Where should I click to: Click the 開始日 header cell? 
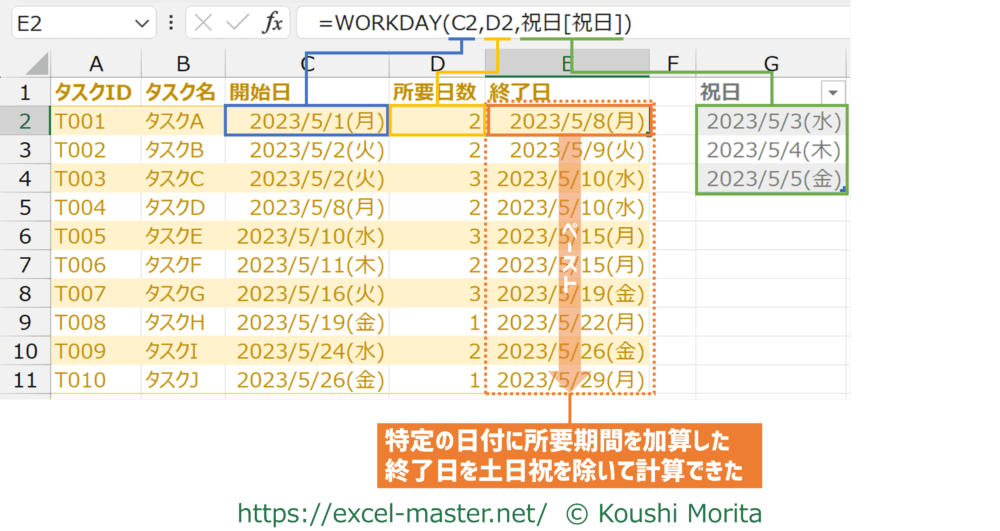click(x=306, y=92)
